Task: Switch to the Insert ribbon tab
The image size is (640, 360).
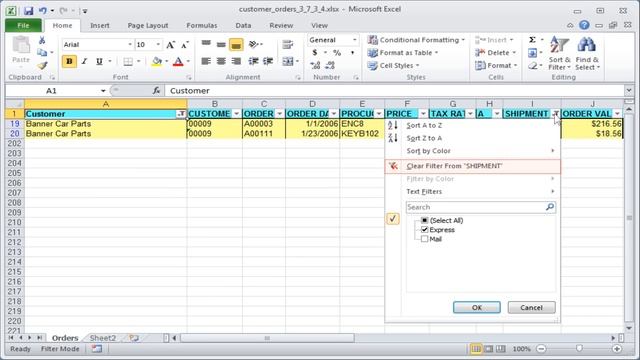Action: pos(100,25)
